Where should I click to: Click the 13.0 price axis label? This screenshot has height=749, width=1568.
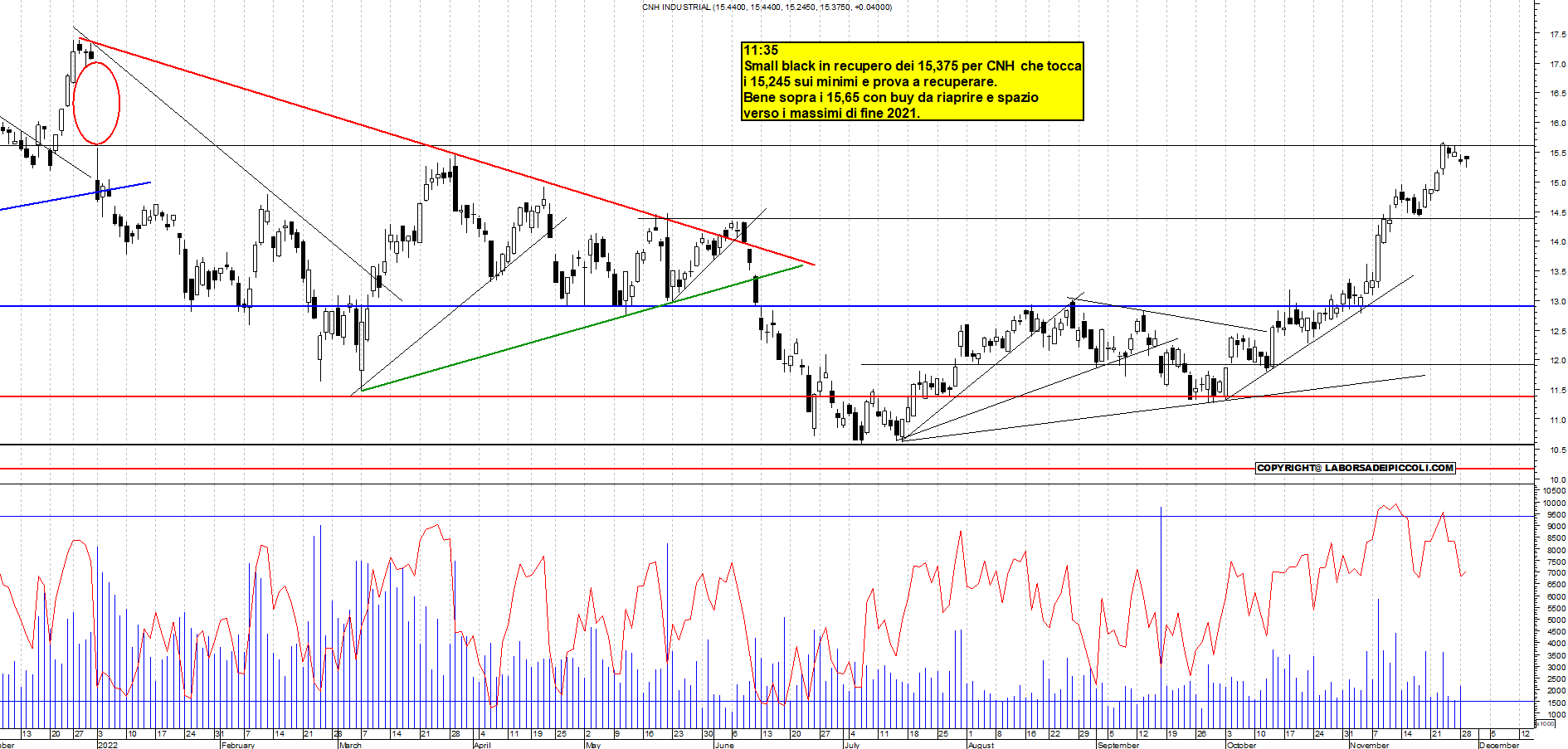(1557, 301)
